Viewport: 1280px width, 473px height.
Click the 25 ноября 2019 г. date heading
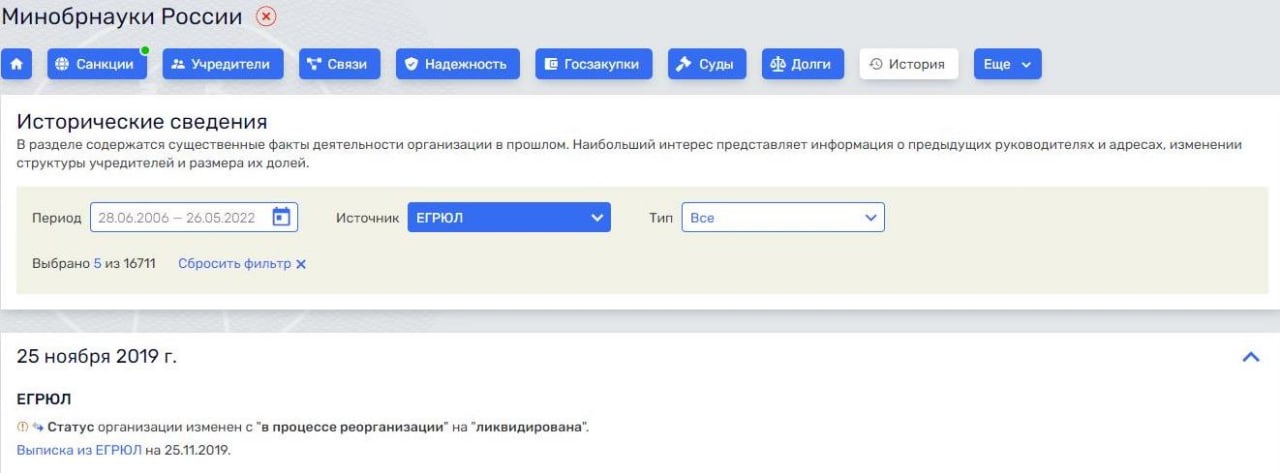pyautogui.click(x=97, y=357)
